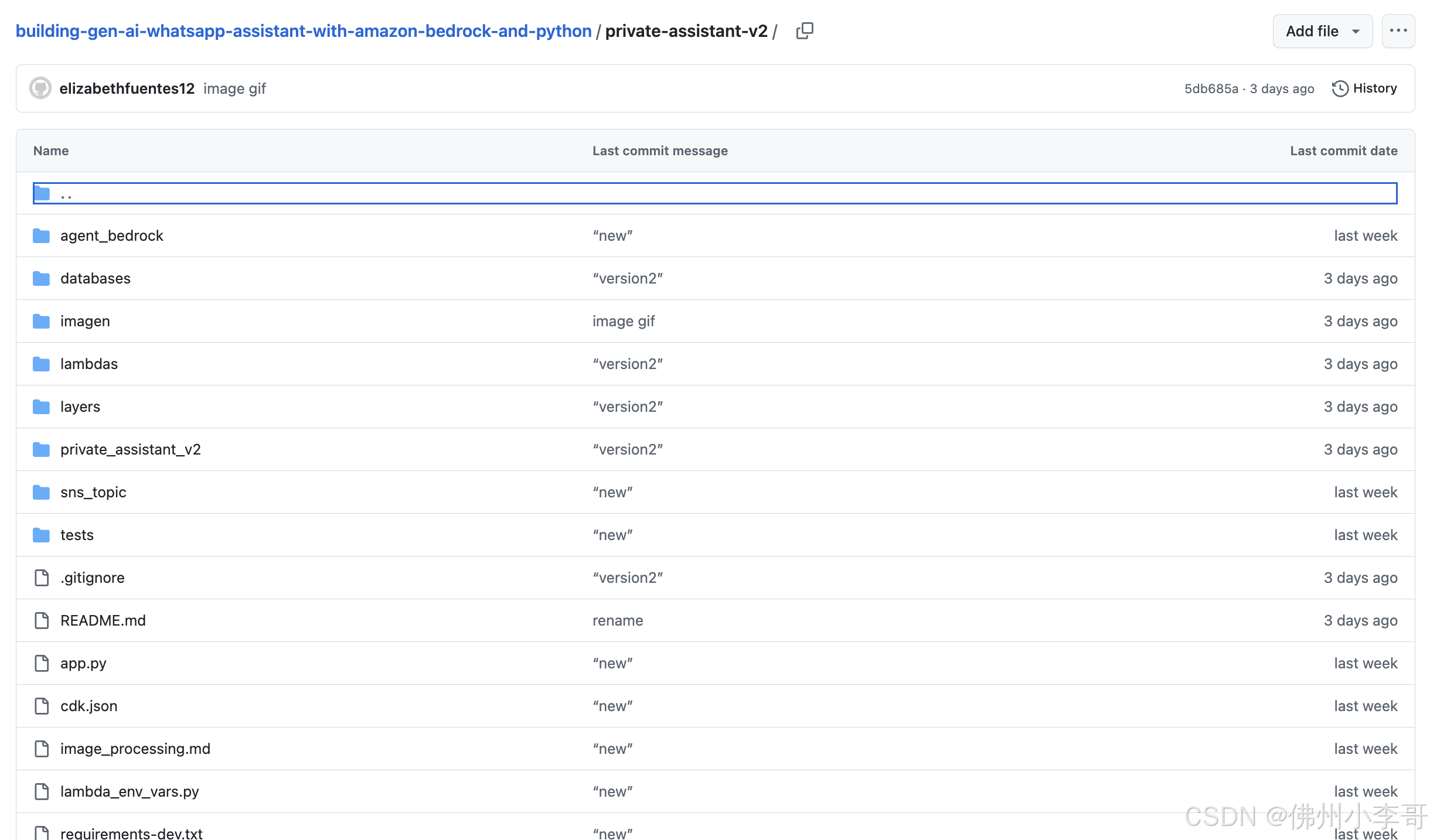Open the lambda_env_vars.py file
The width and height of the screenshot is (1430, 840).
[130, 791]
